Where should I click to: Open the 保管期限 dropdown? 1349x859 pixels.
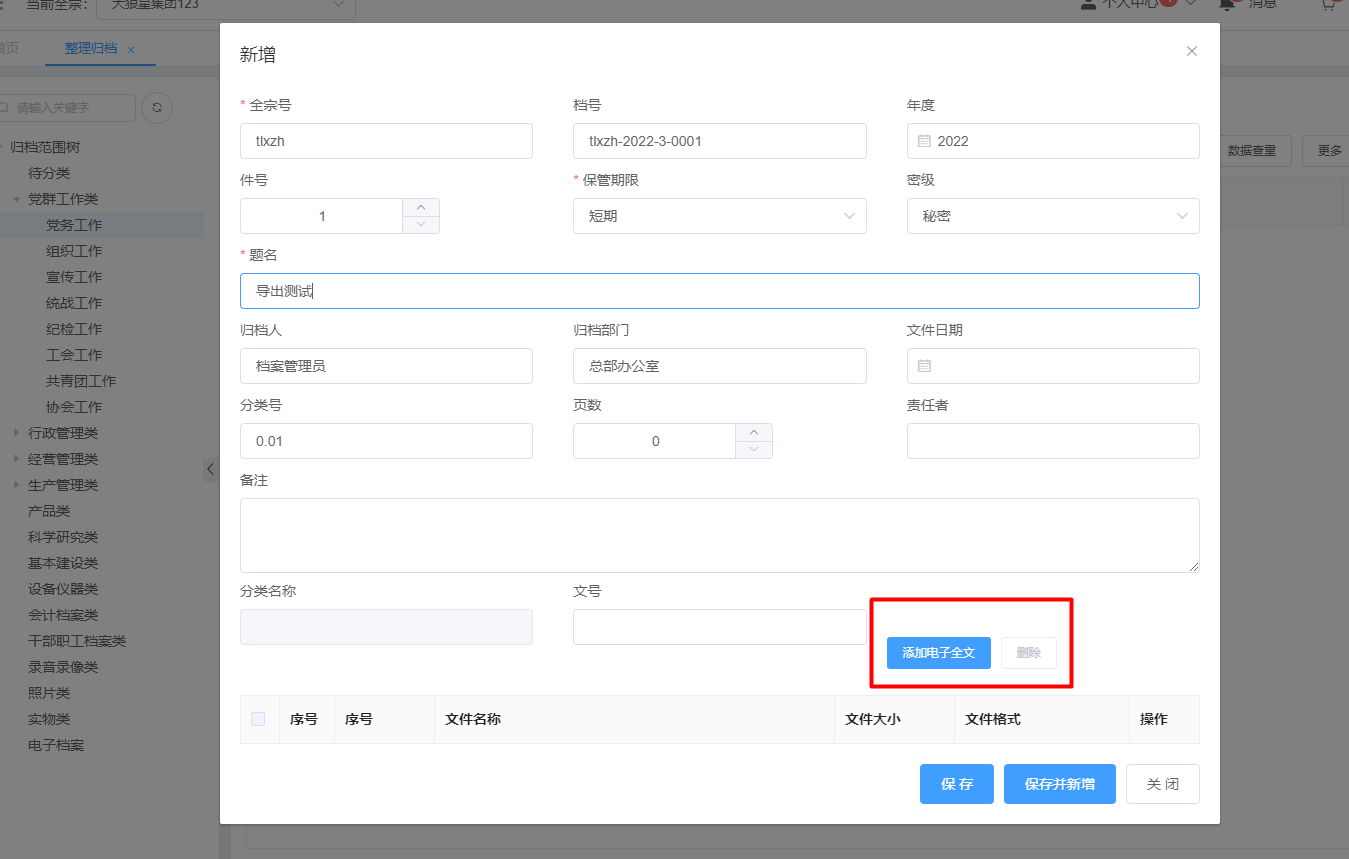720,216
